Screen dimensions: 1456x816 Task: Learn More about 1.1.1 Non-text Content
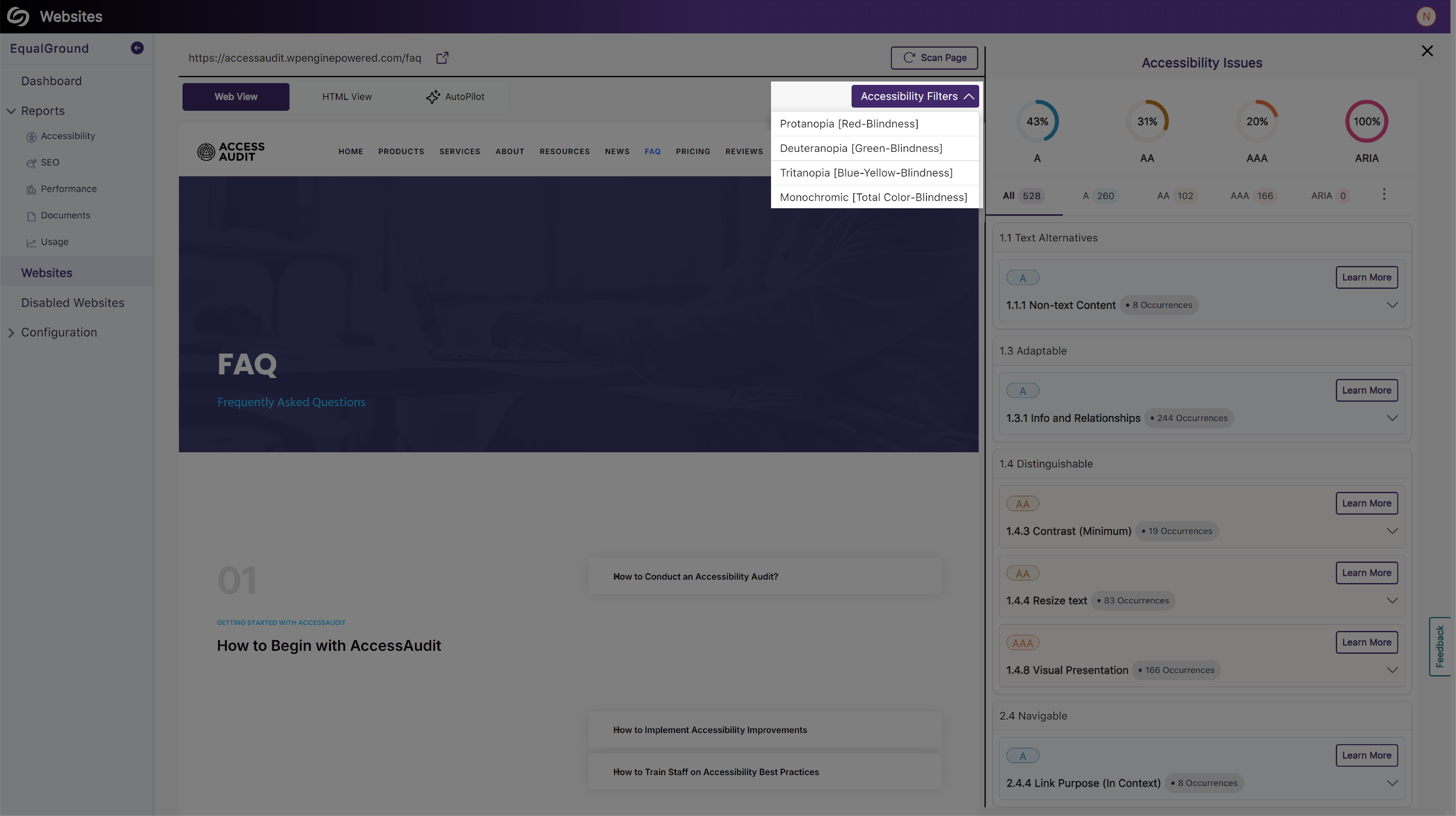click(1367, 277)
